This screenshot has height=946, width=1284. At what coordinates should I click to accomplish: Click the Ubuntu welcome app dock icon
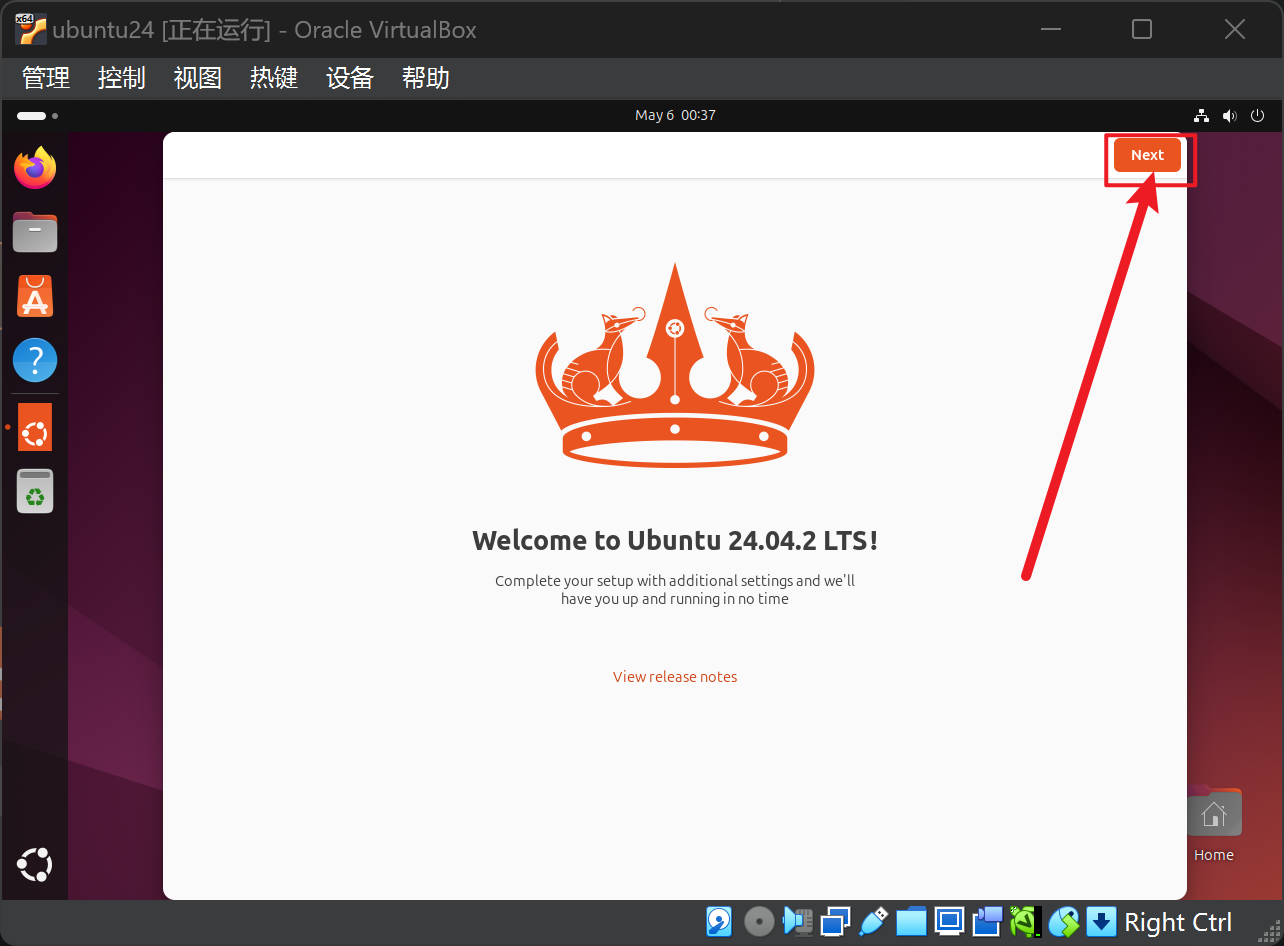pos(35,427)
